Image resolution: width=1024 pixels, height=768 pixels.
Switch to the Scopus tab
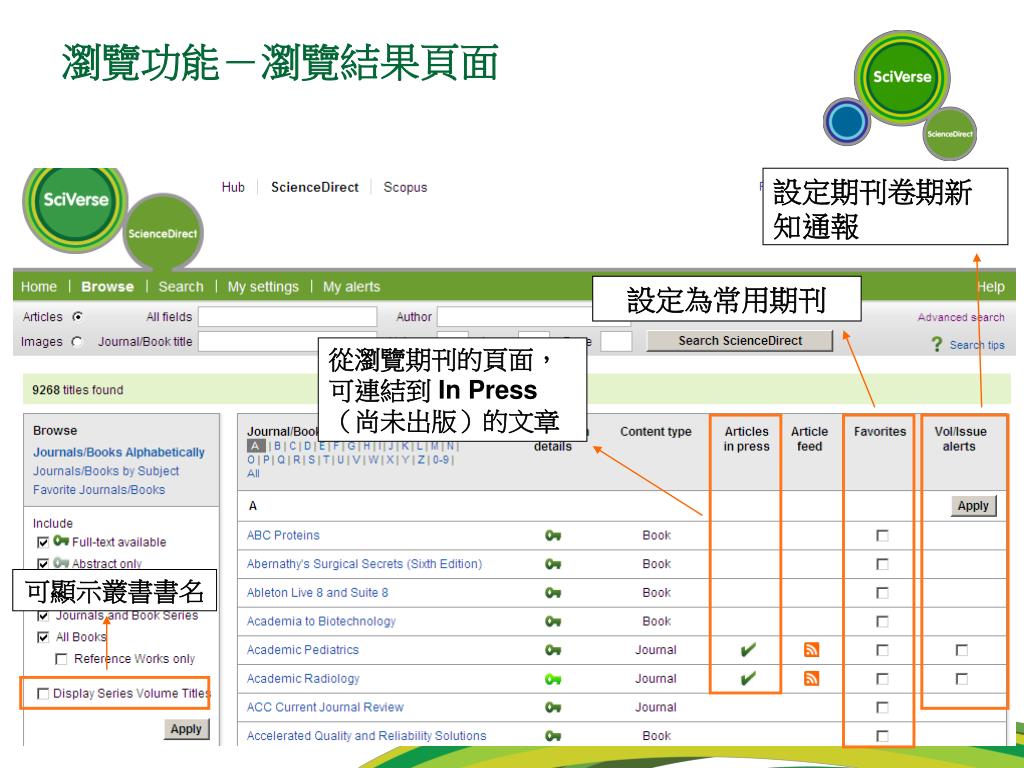click(405, 187)
